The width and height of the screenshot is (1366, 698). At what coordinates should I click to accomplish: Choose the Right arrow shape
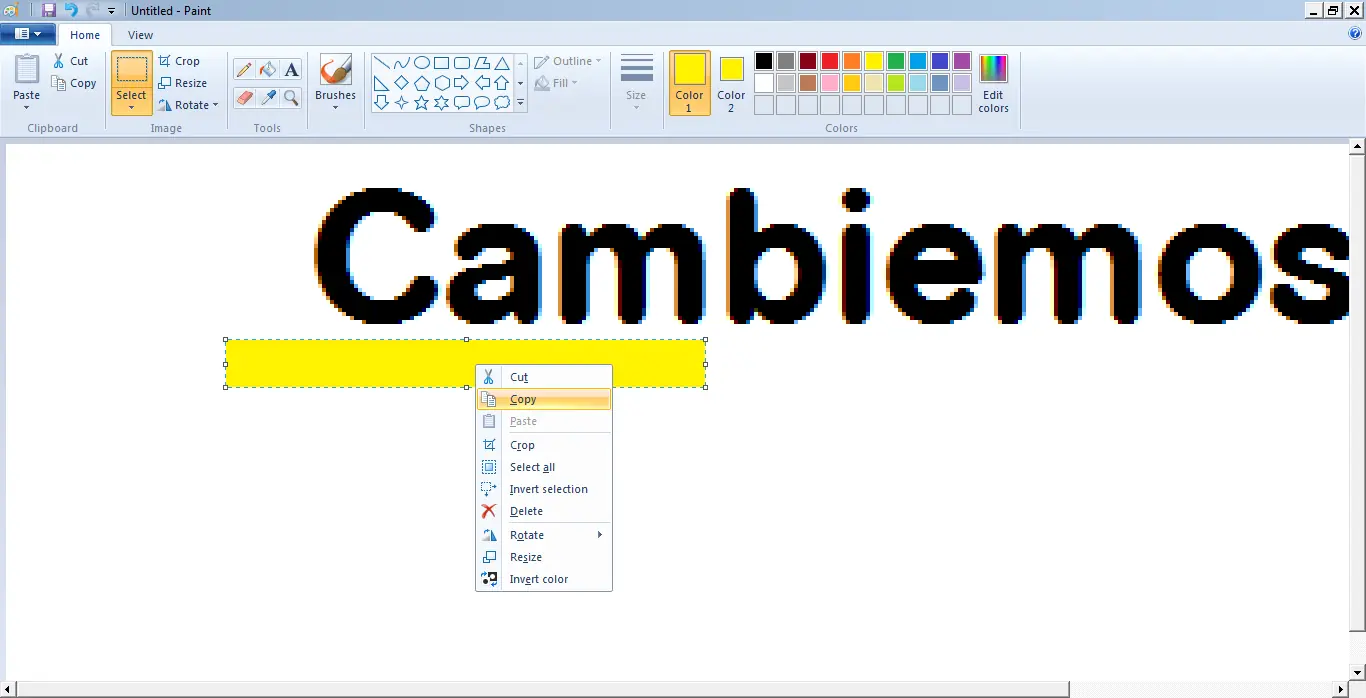461,83
